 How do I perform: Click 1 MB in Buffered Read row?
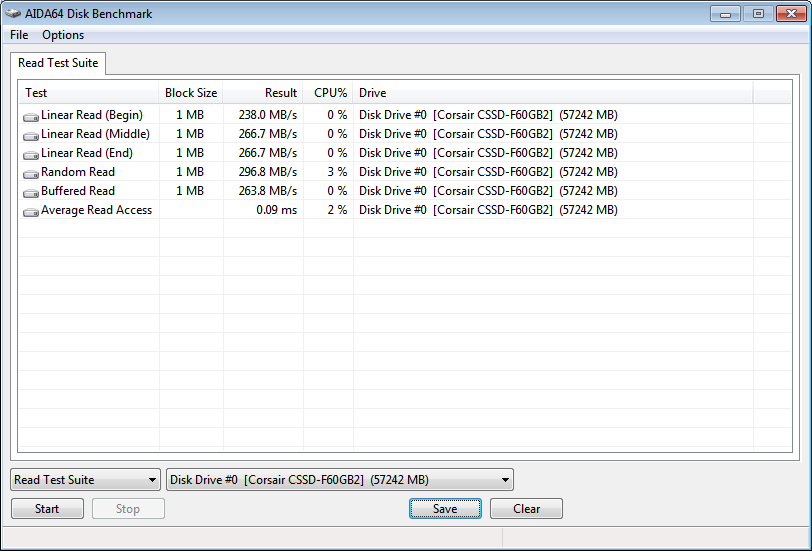190,191
